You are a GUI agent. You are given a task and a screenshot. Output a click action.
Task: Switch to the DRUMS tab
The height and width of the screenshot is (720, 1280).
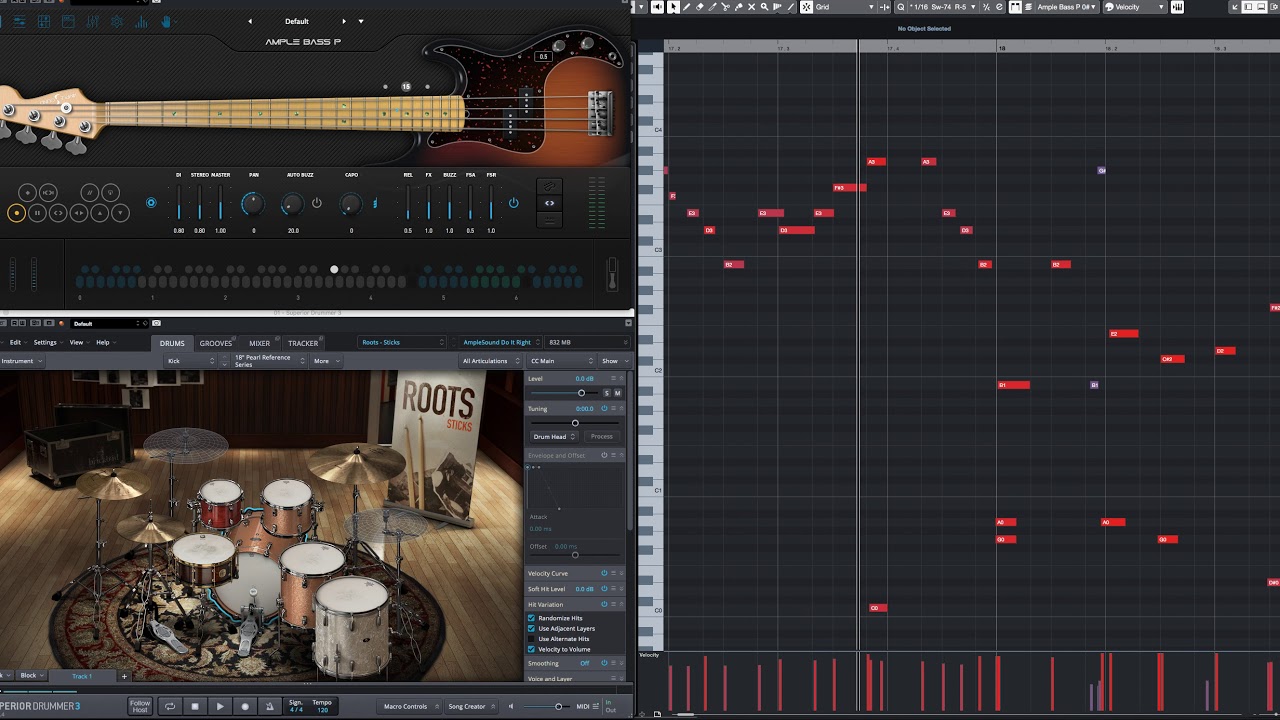click(x=172, y=343)
